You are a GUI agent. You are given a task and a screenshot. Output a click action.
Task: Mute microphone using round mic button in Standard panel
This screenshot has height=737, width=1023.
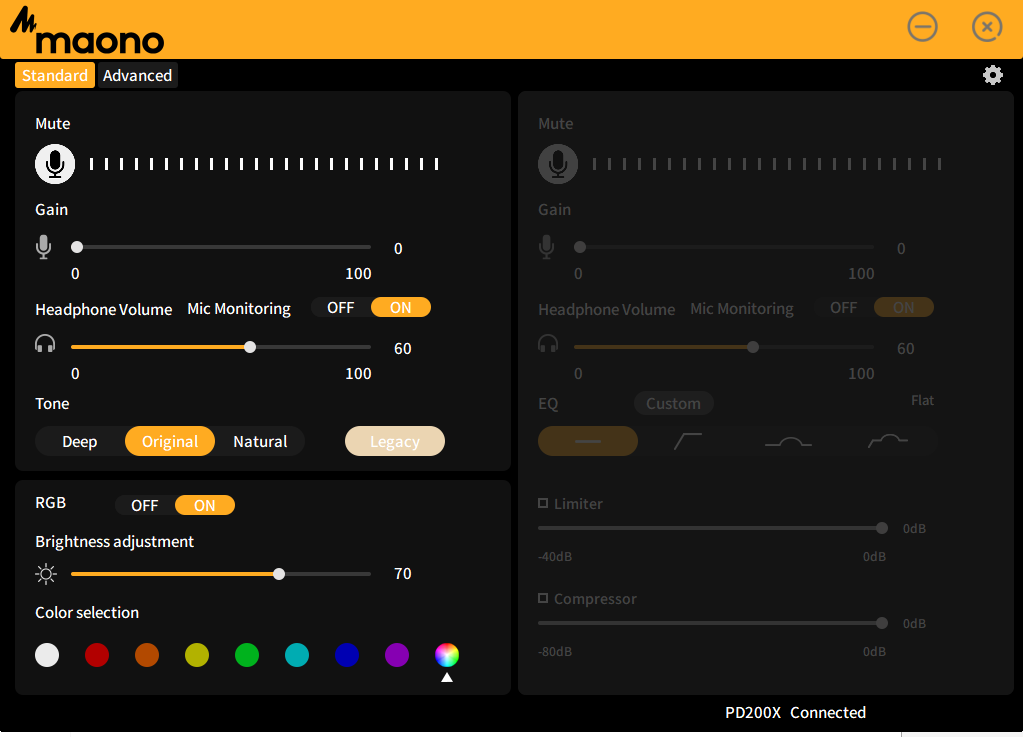click(55, 164)
